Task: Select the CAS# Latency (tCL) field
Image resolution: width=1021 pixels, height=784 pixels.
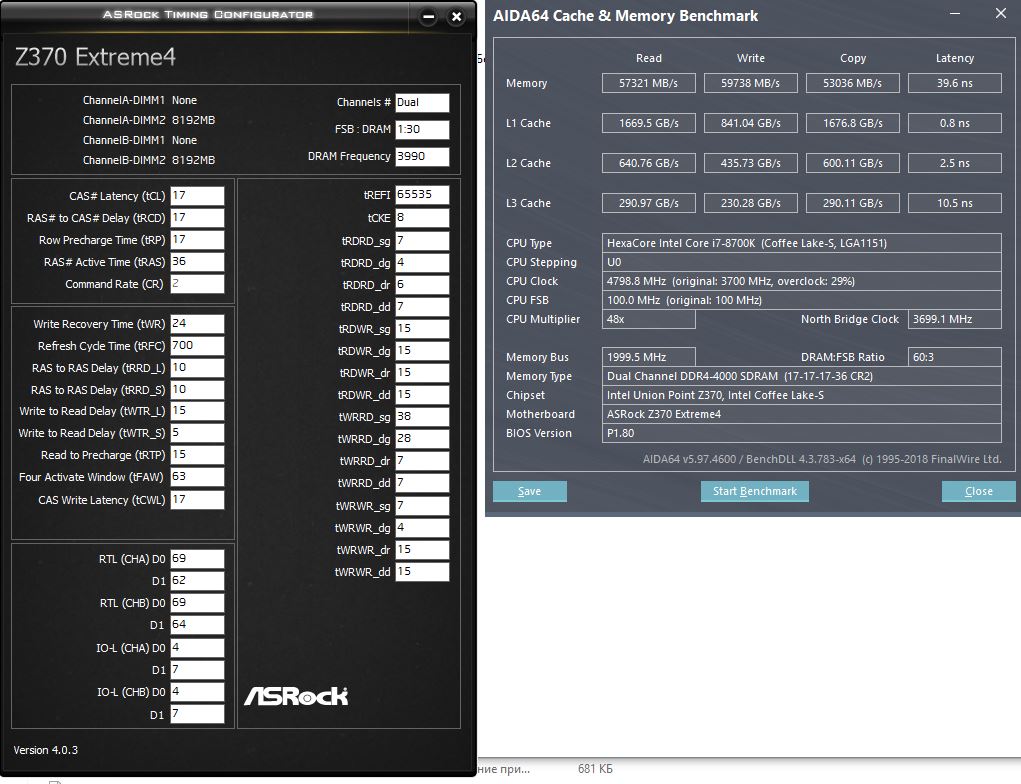Action: [x=197, y=195]
